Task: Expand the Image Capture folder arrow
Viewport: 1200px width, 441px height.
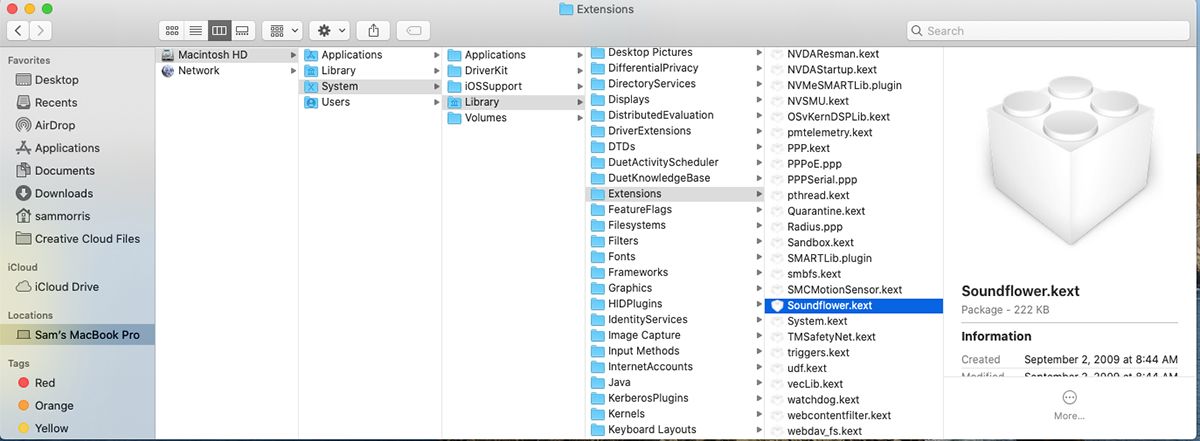Action: [x=759, y=335]
